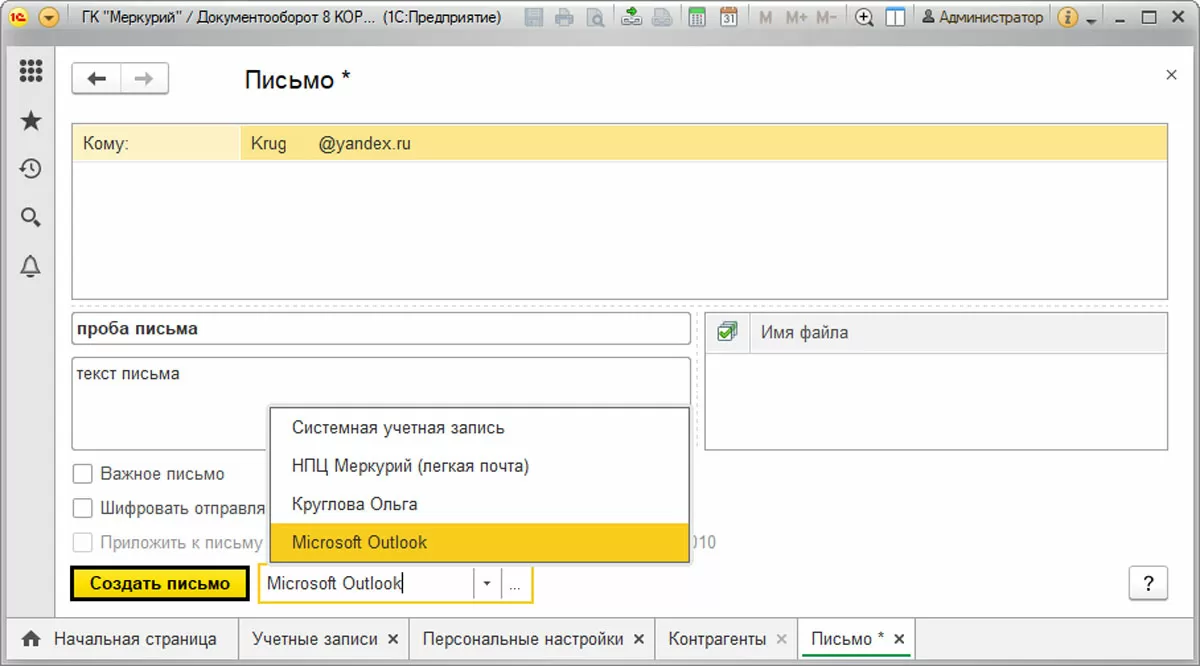Image resolution: width=1200 pixels, height=666 pixels.
Task: Open the calculator from top toolbar
Action: tap(697, 17)
